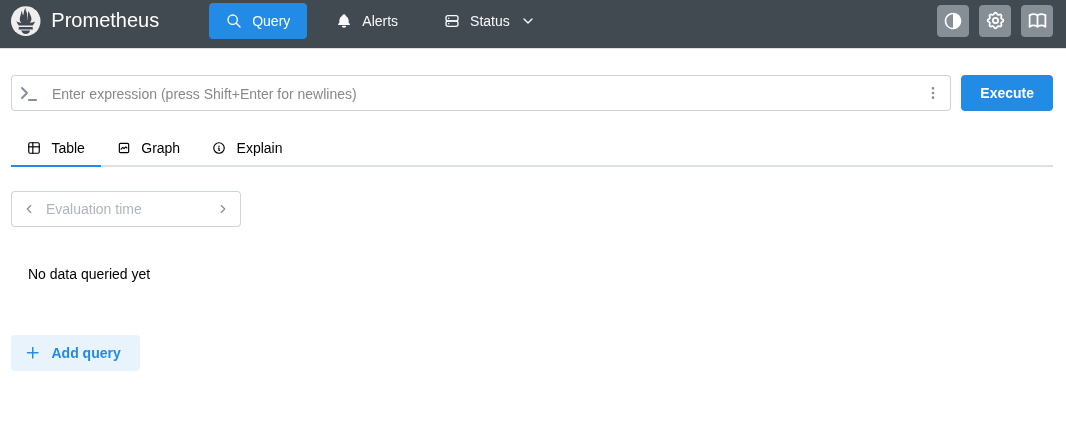Click the Prometheus flame logo
Screen dimensions: 1066x437
click(26, 21)
